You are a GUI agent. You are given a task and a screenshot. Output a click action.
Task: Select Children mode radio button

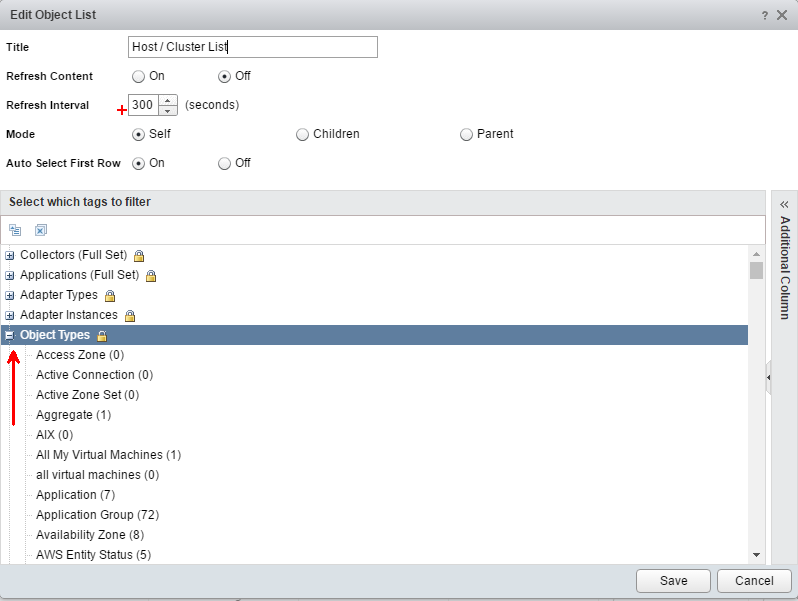[302, 134]
